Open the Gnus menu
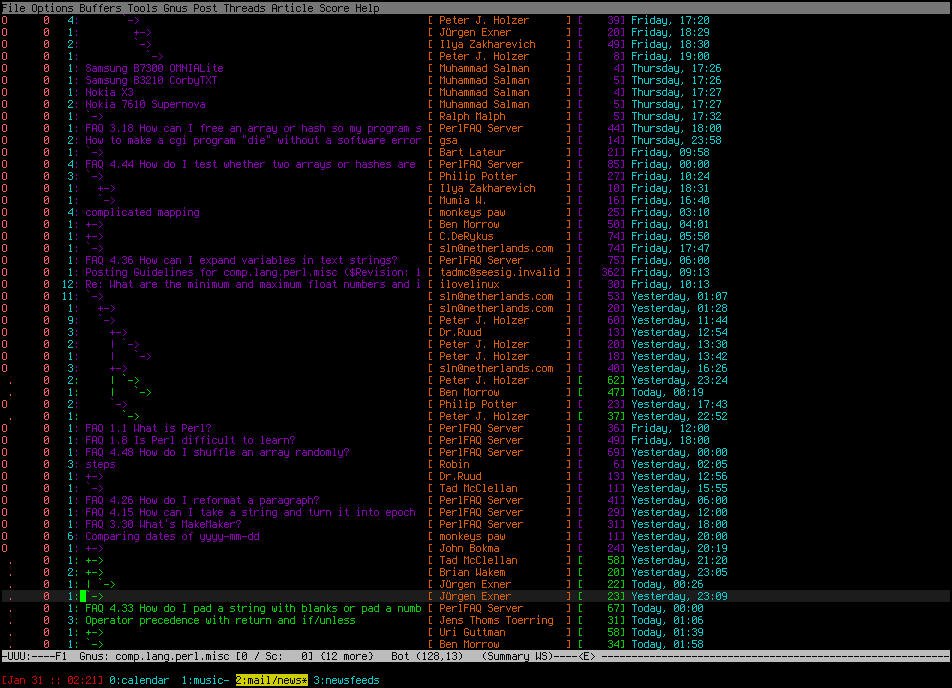 (175, 8)
